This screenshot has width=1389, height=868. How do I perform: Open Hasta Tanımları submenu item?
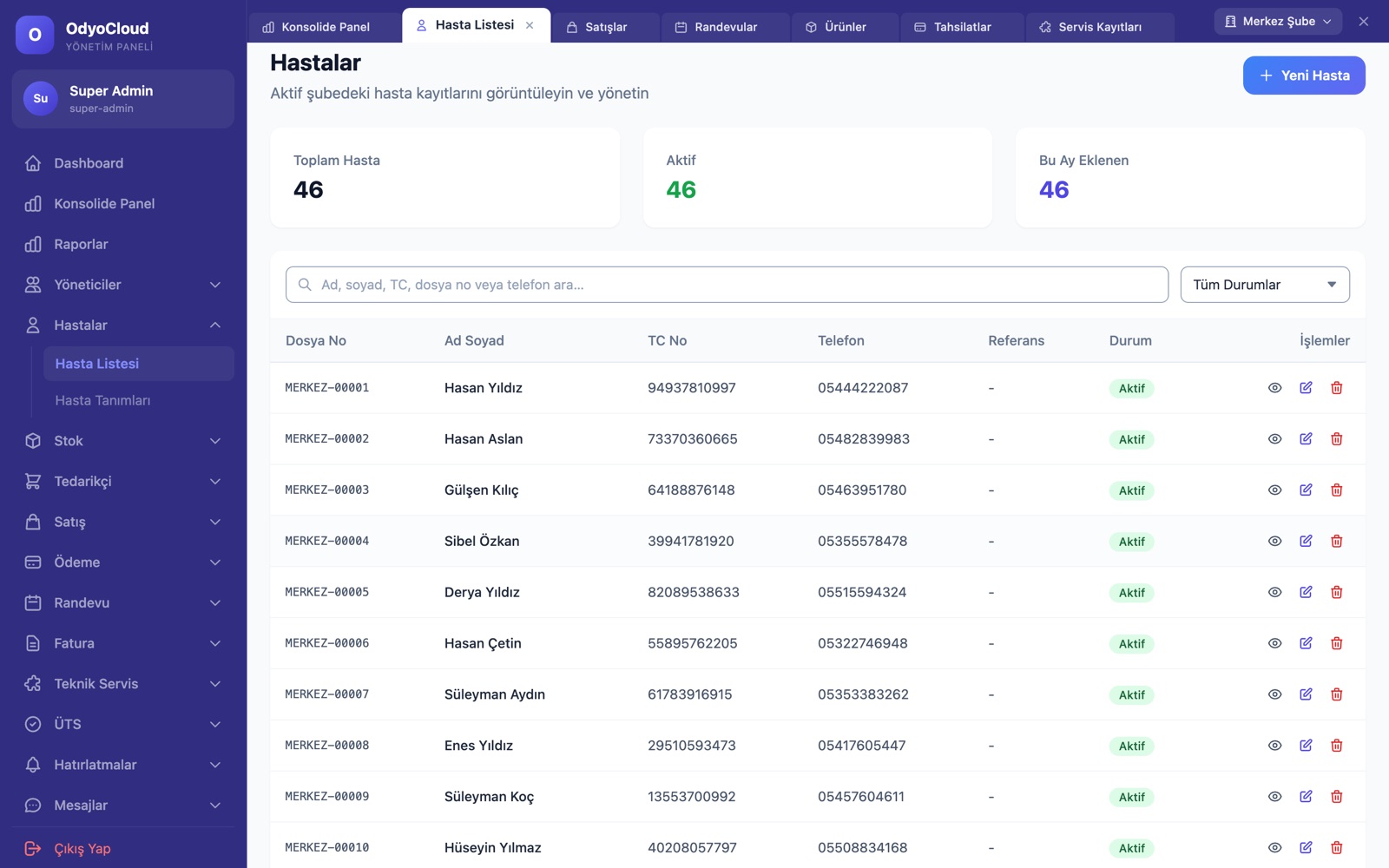click(139, 401)
